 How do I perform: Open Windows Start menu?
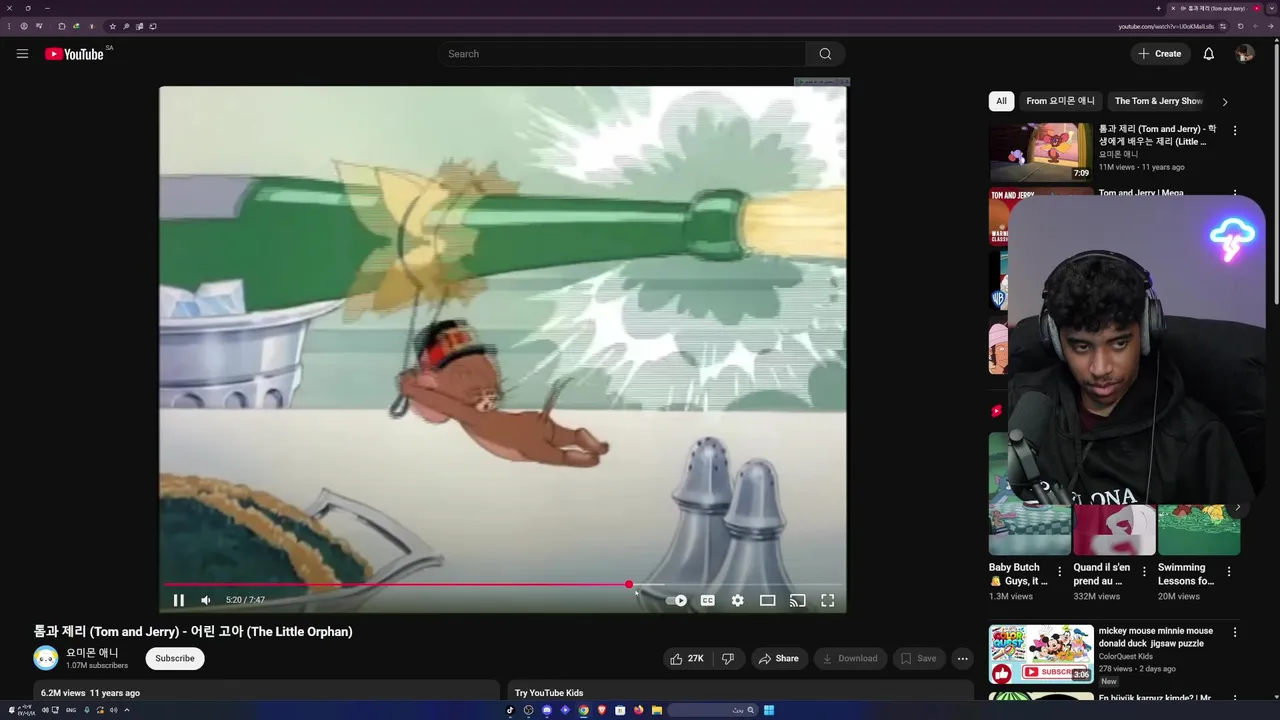[x=769, y=710]
